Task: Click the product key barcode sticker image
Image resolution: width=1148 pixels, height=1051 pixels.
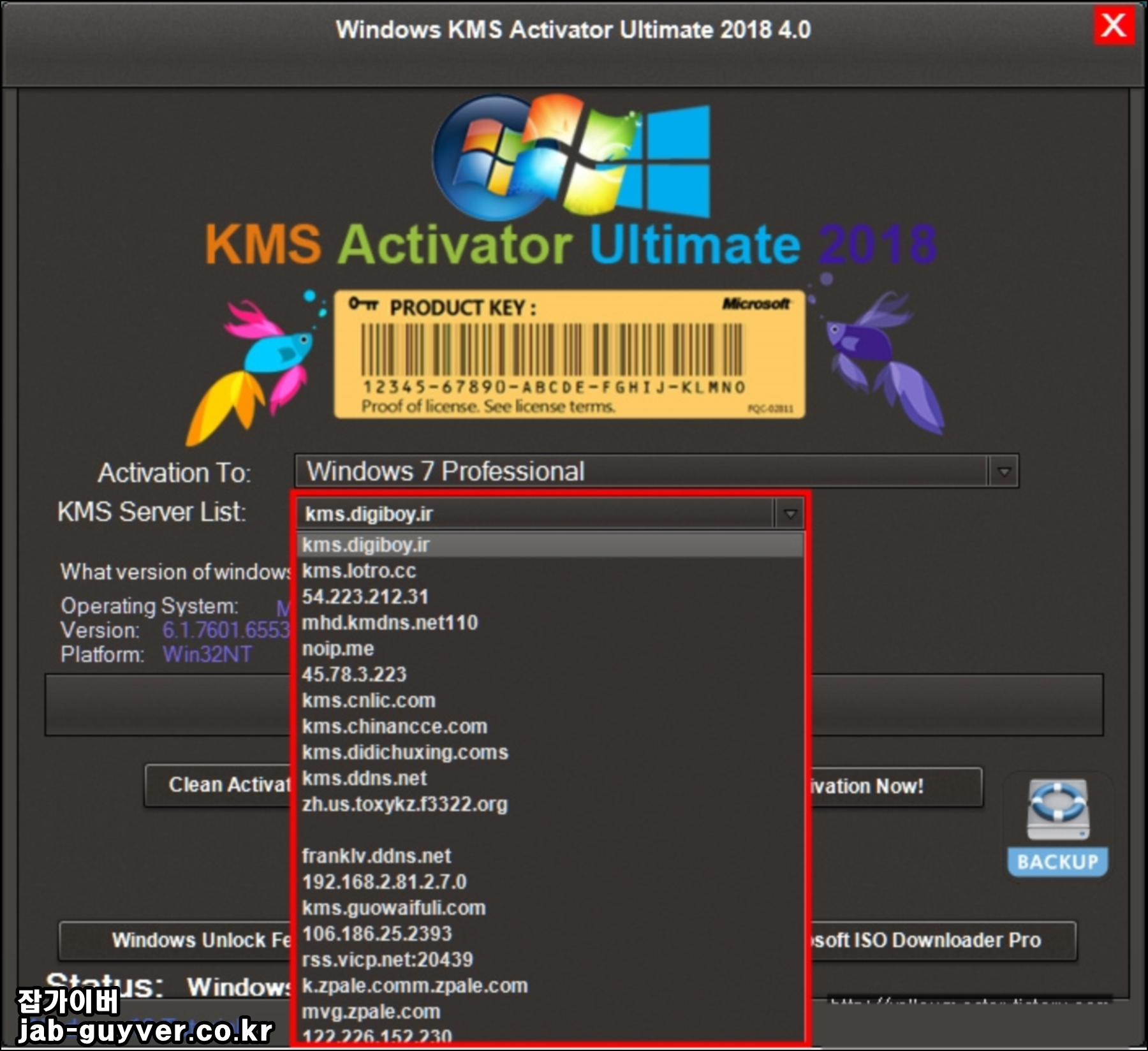Action: click(570, 355)
